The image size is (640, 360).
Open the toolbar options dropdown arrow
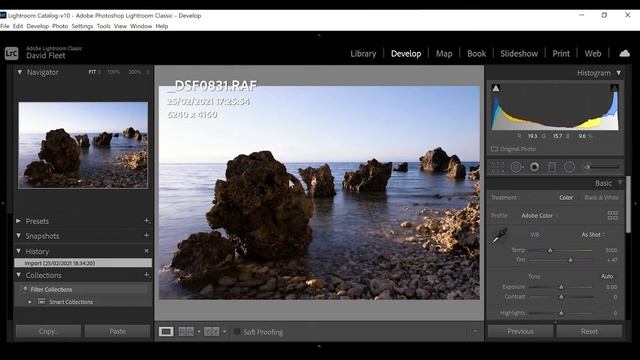pos(475,331)
